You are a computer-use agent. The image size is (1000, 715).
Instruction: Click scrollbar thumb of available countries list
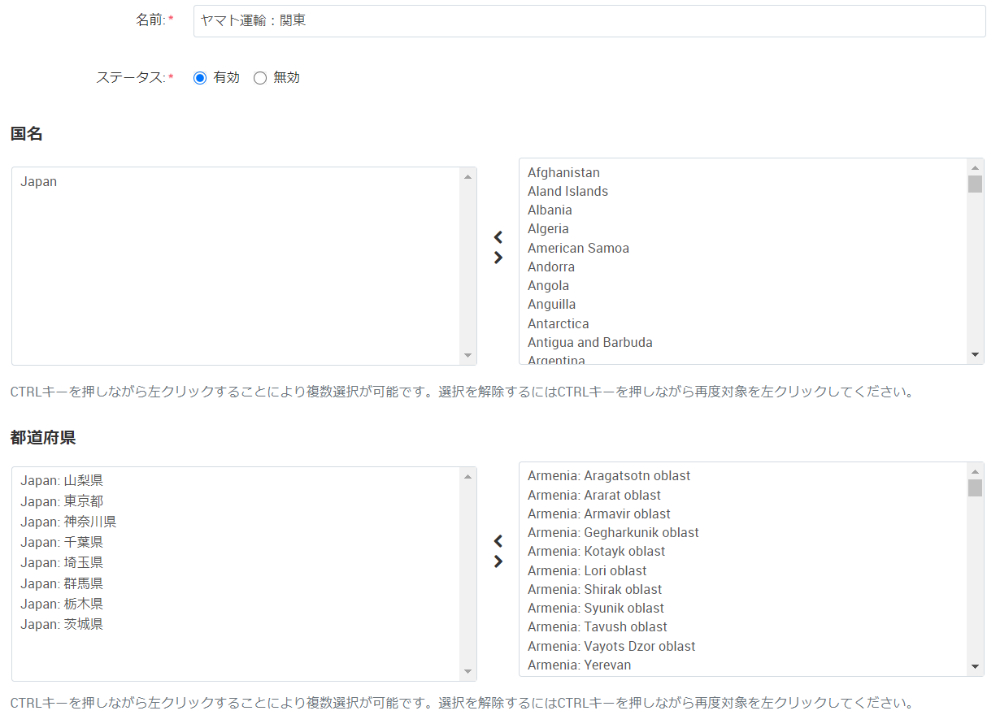pos(975,184)
